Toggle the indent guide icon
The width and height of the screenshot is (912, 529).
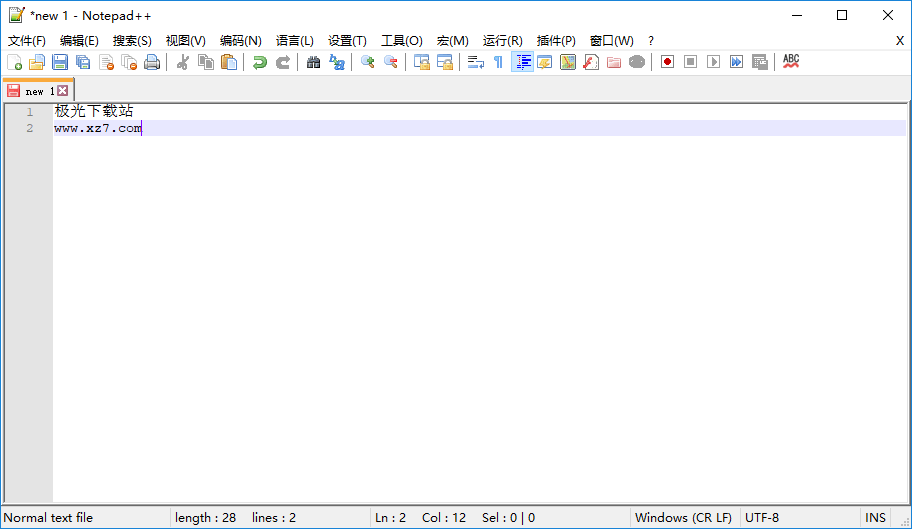522,62
